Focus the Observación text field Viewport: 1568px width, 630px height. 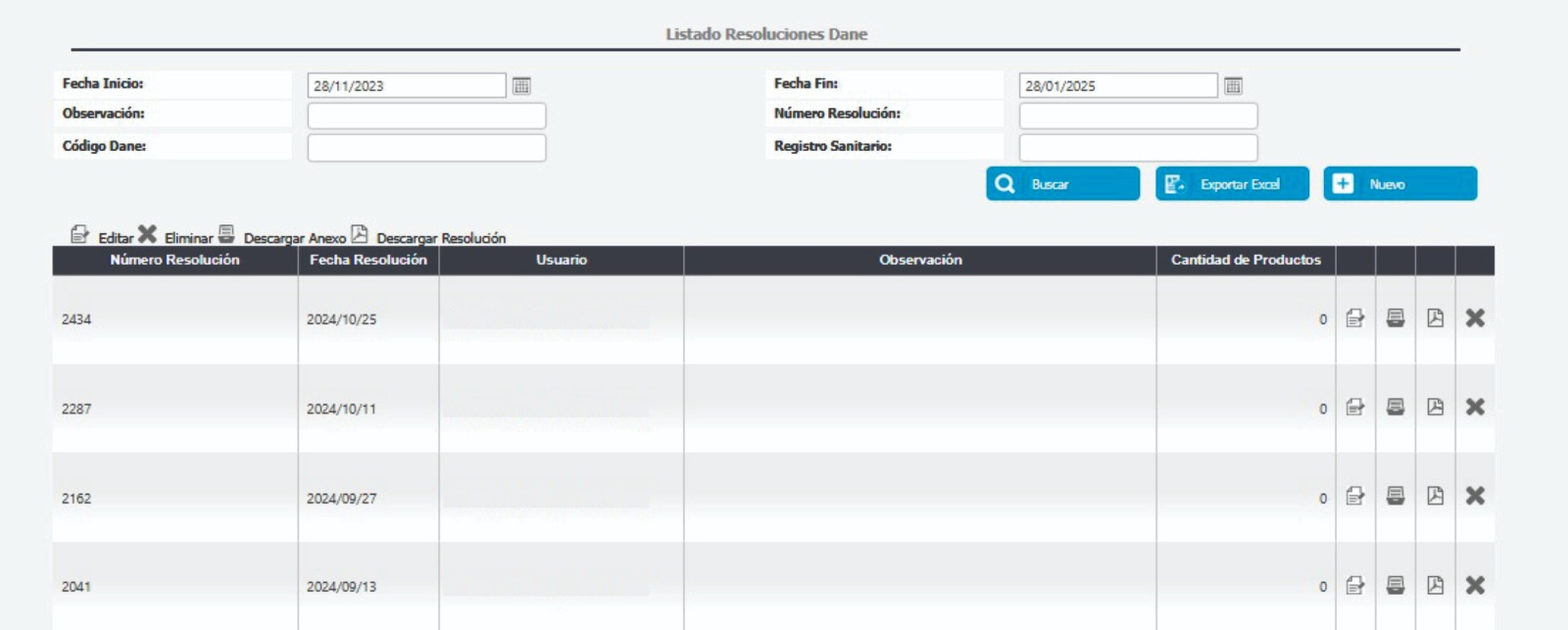pyautogui.click(x=426, y=116)
